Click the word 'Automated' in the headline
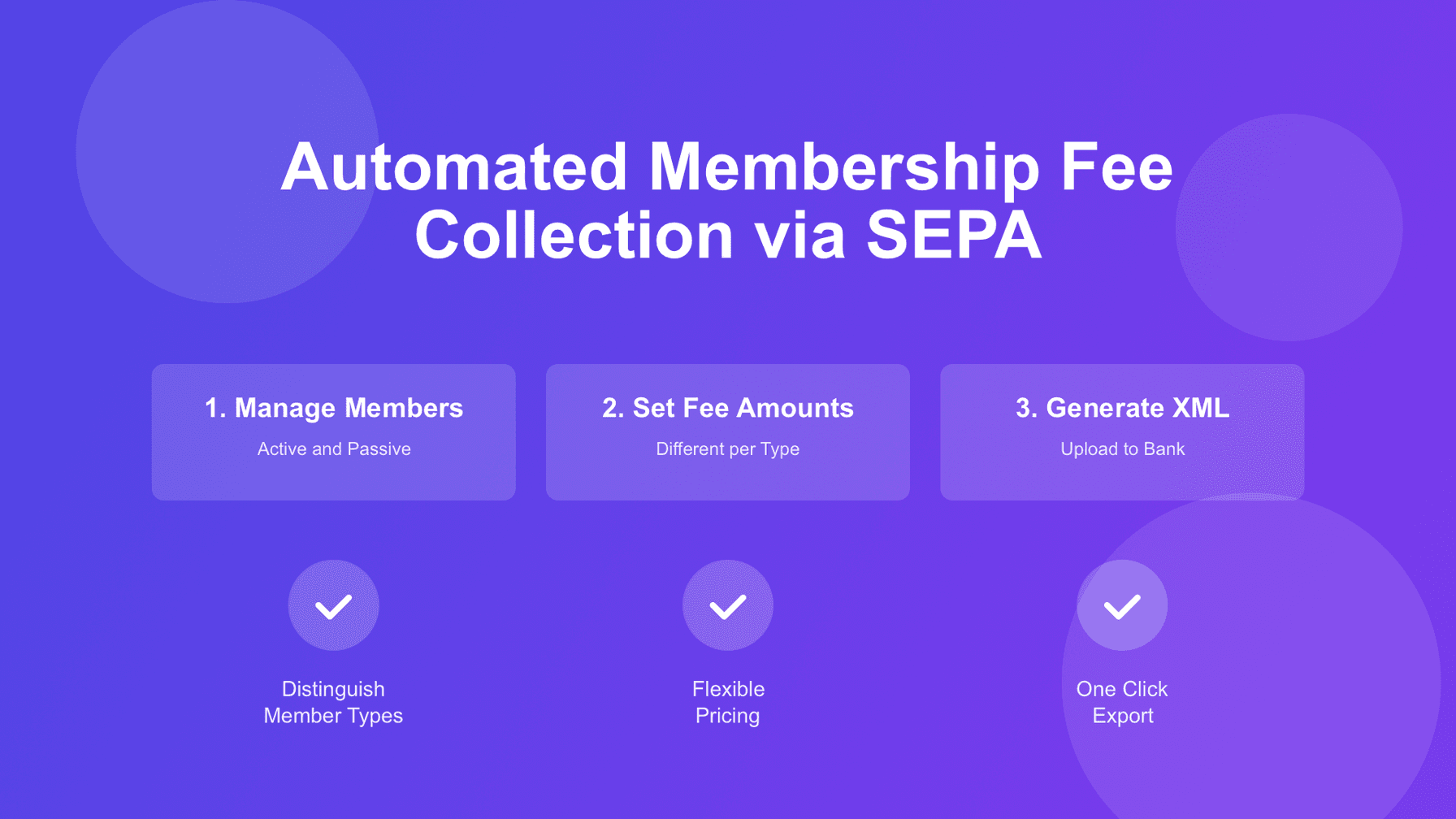The height and width of the screenshot is (819, 1456). pos(454,167)
